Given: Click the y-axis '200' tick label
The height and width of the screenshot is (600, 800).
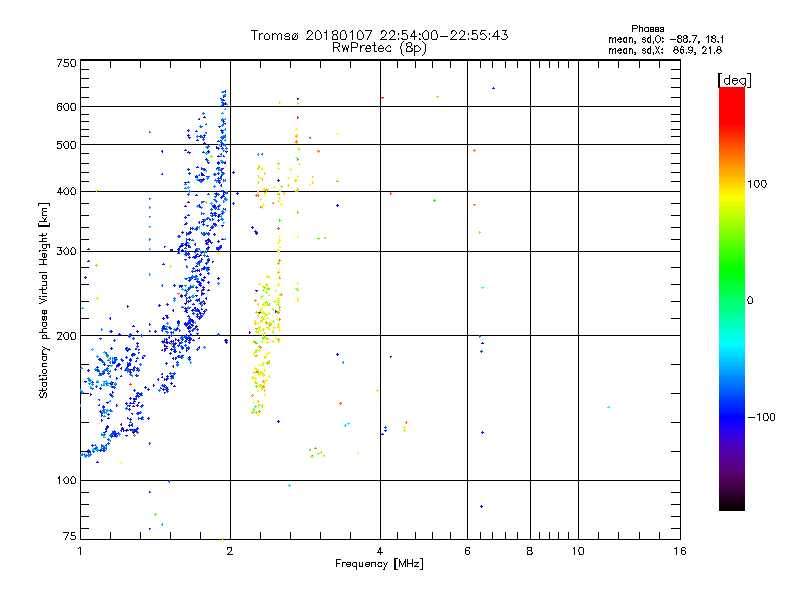Looking at the screenshot, I should (x=67, y=336).
